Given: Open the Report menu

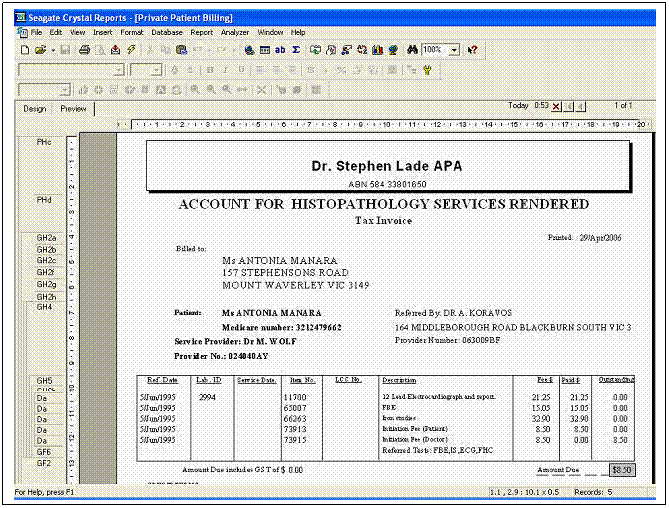Looking at the screenshot, I should pos(201,32).
